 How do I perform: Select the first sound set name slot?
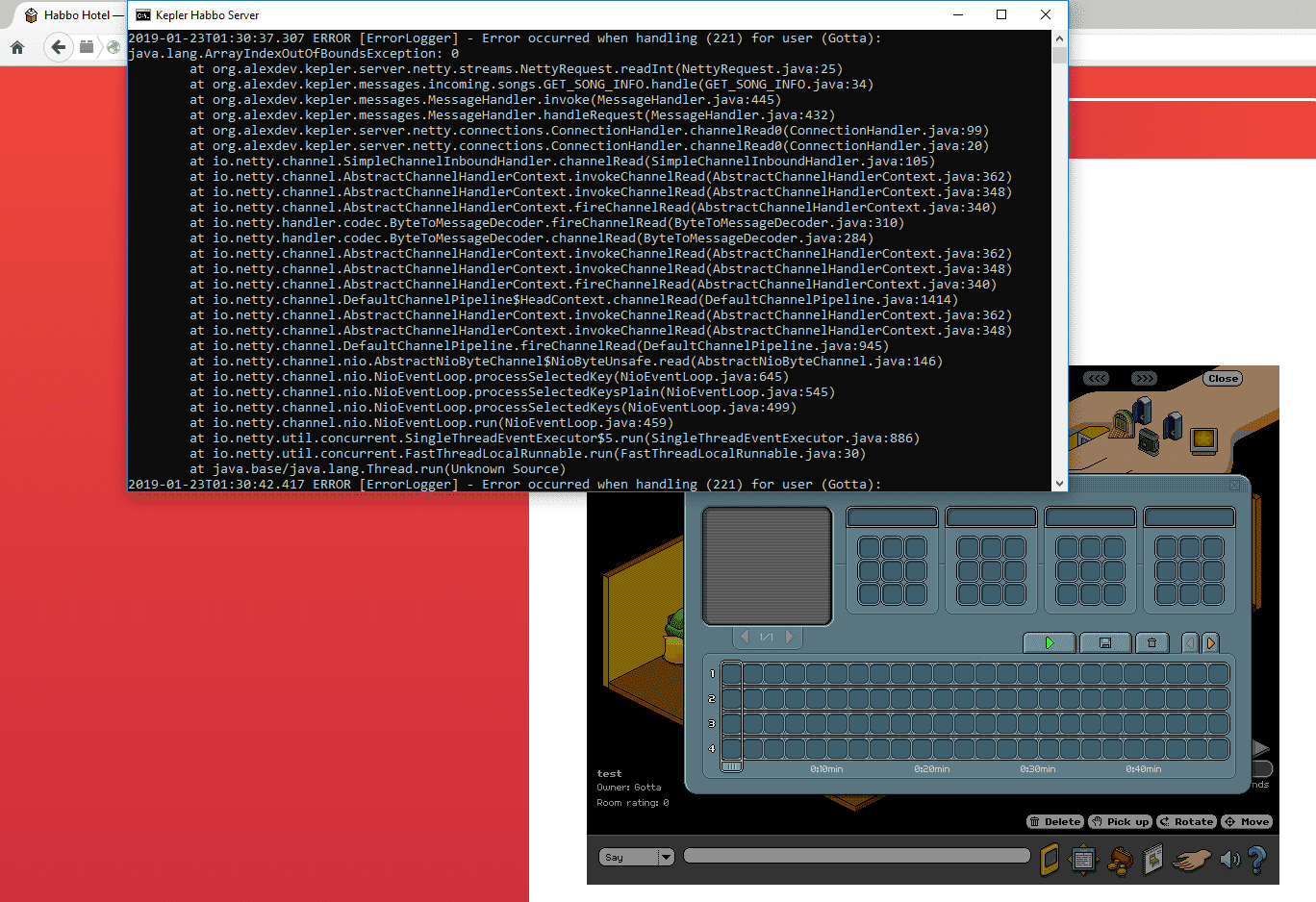point(892,517)
